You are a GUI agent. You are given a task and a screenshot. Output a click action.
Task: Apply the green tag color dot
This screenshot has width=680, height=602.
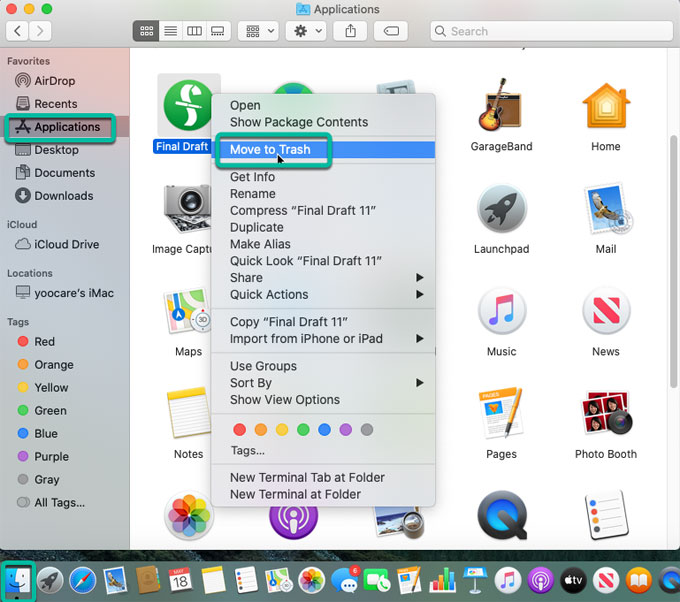click(303, 430)
